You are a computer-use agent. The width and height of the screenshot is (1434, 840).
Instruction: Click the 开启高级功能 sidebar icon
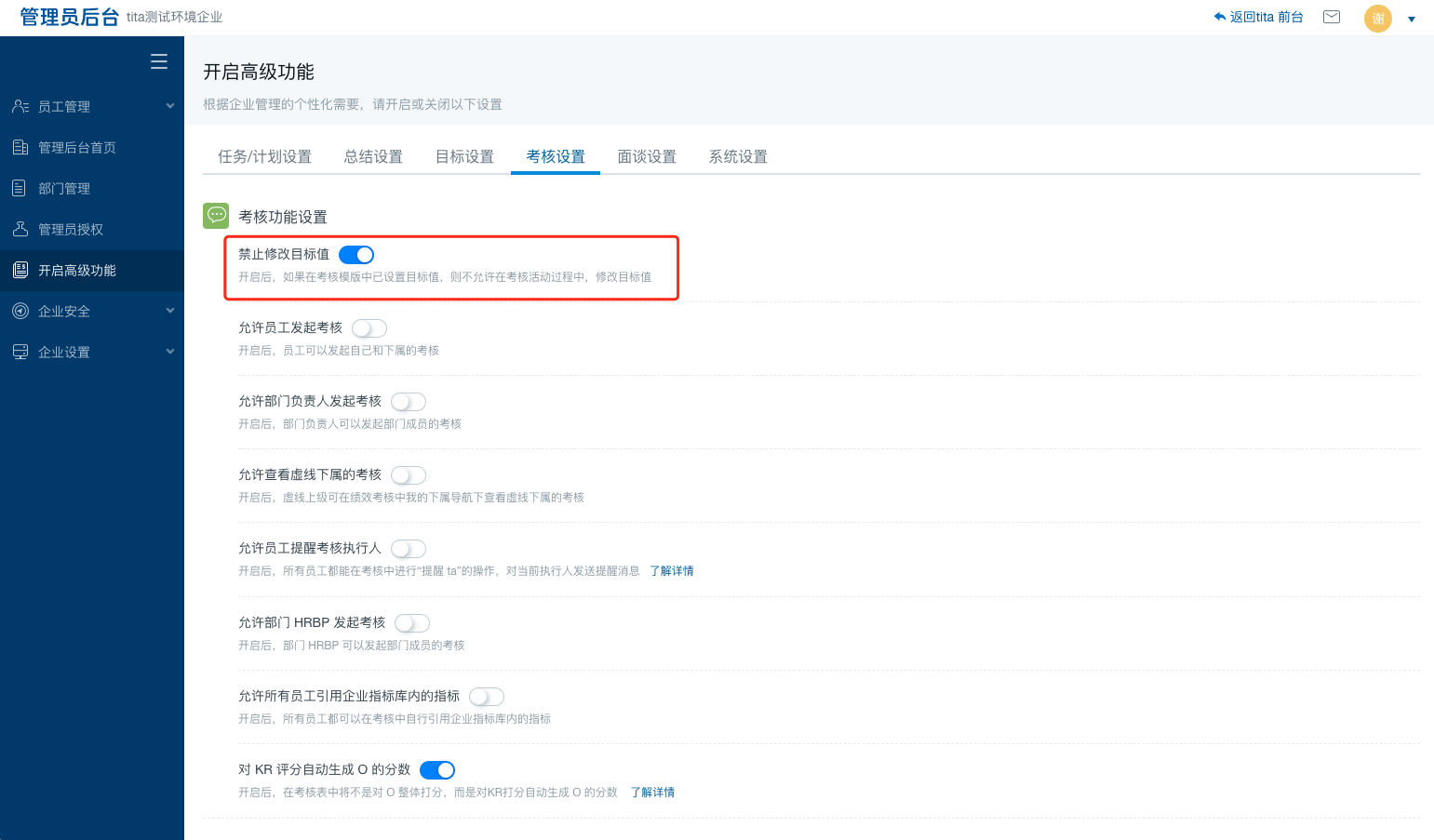pyautogui.click(x=20, y=270)
